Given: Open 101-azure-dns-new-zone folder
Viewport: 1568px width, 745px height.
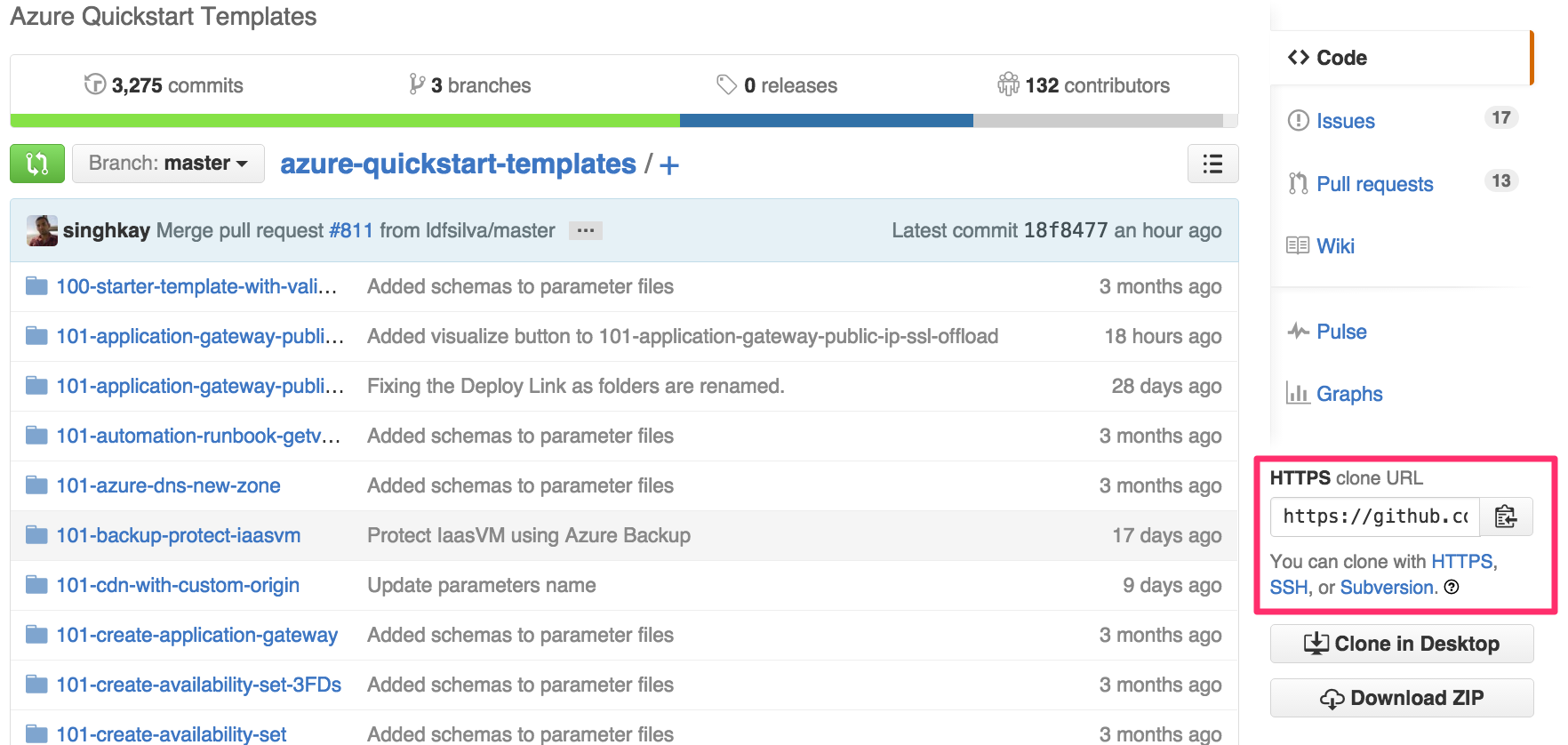Looking at the screenshot, I should tap(168, 485).
